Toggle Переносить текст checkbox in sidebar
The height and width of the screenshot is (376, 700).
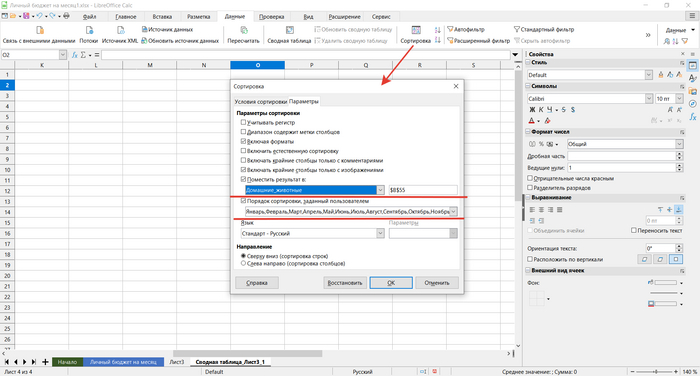coord(633,230)
